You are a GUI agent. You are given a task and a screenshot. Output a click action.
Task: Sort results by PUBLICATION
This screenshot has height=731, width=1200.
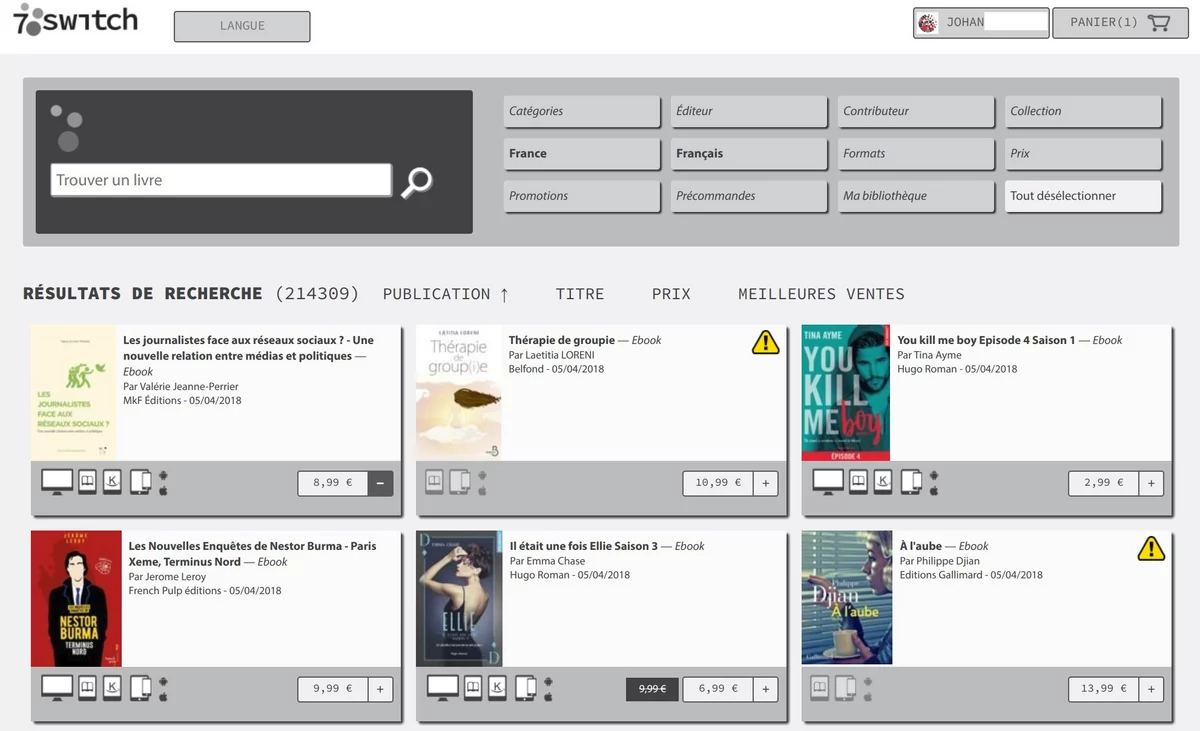coord(446,294)
